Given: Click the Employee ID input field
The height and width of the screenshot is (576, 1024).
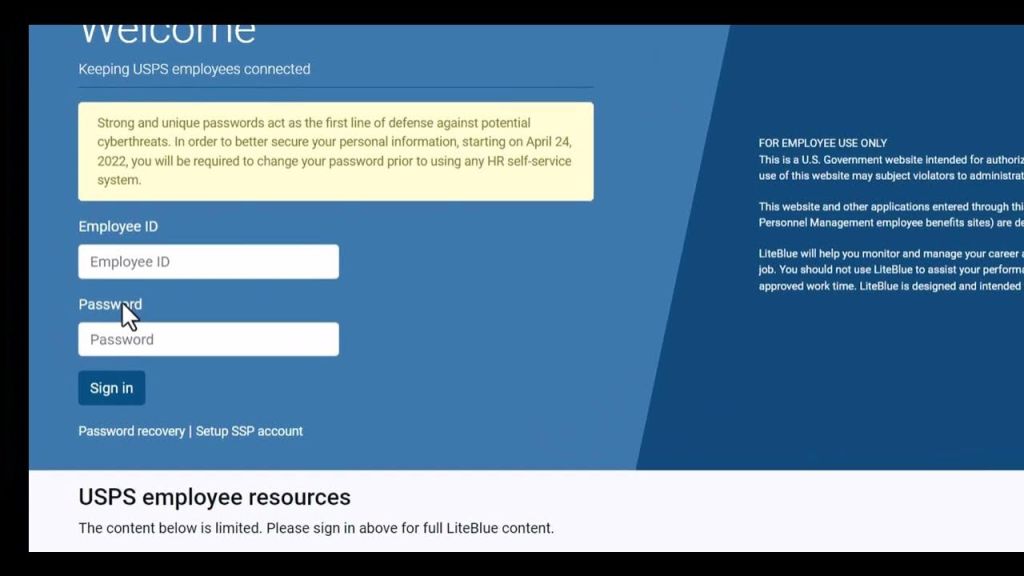Looking at the screenshot, I should (x=208, y=262).
